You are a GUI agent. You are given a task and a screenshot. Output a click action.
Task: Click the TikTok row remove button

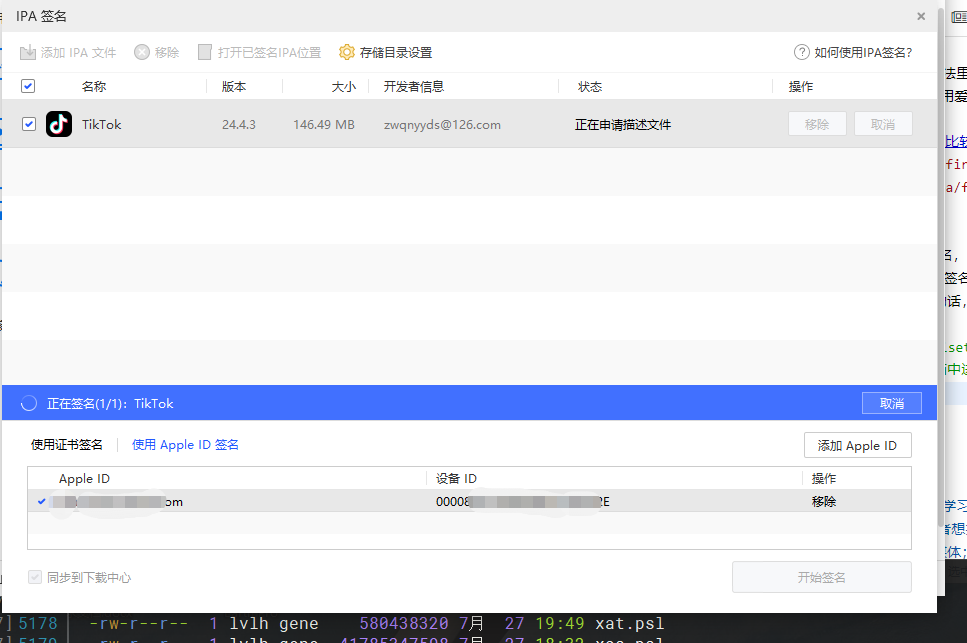click(x=817, y=124)
